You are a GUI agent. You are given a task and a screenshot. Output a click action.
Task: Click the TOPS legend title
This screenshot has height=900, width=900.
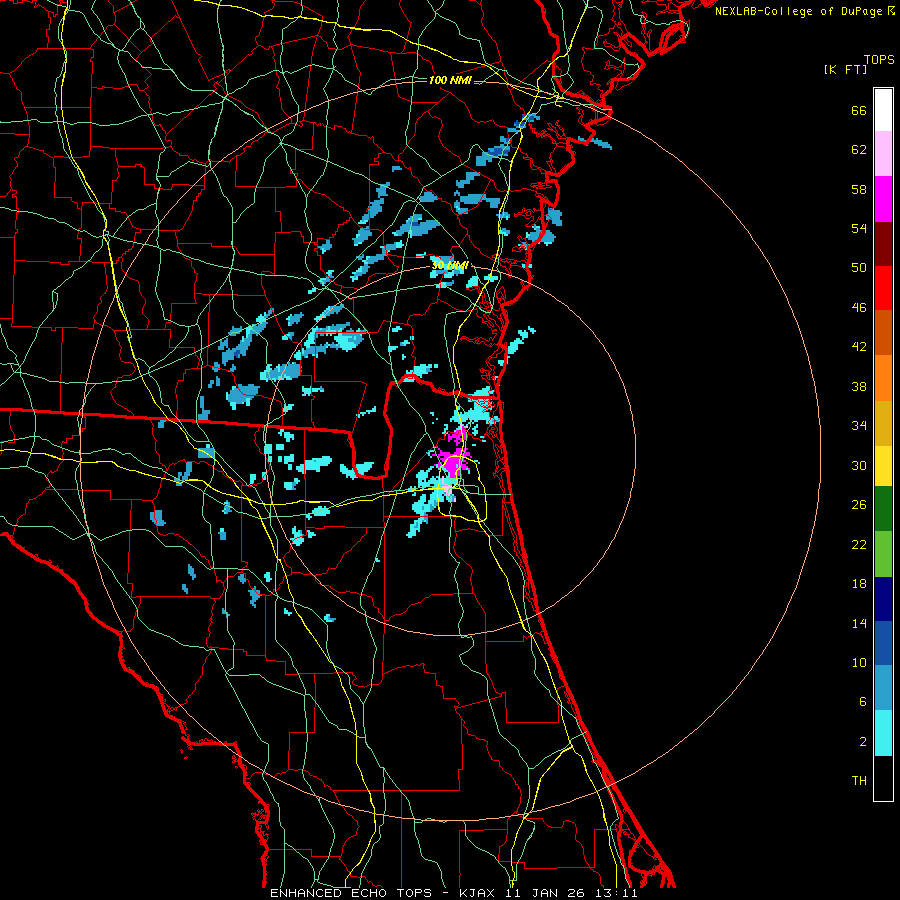[879, 60]
